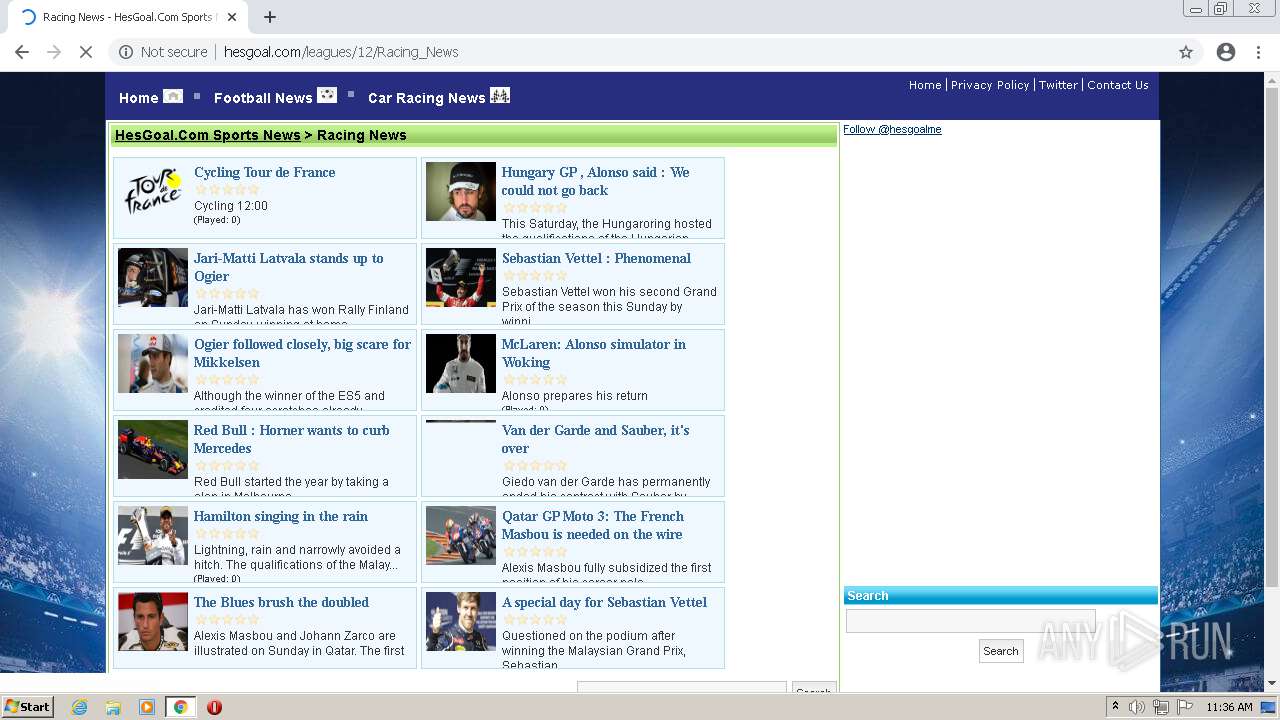
Task: Open Van der Garde and Sauber article
Action: click(x=596, y=439)
